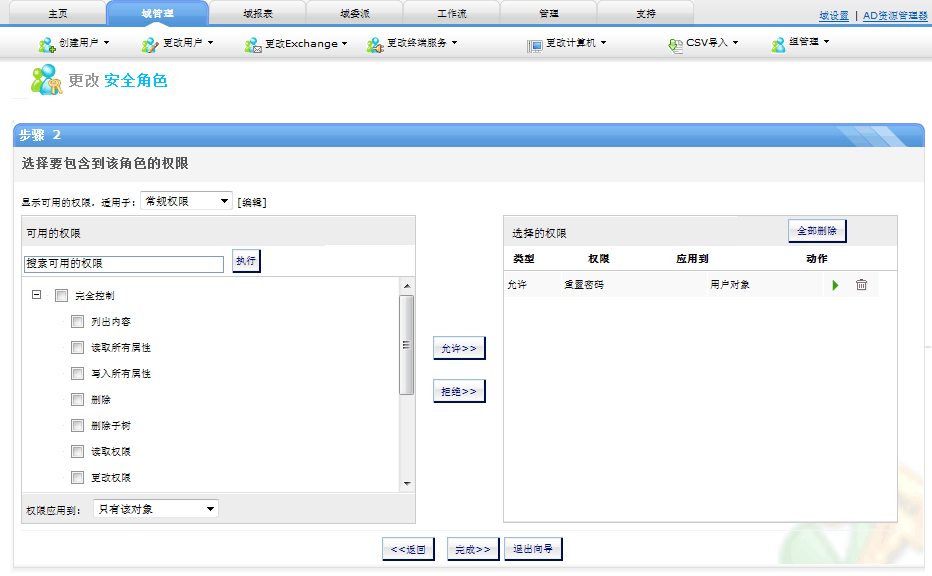Expand the 更改计算机 menu arrow
This screenshot has width=932, height=576.
(603, 43)
